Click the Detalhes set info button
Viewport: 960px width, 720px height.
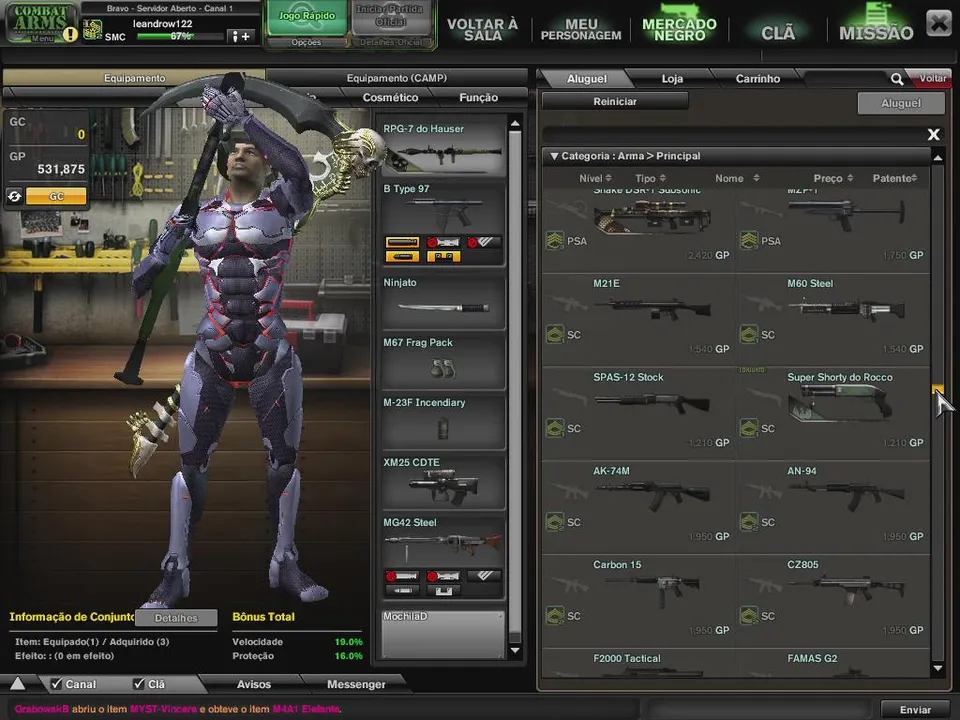click(176, 618)
